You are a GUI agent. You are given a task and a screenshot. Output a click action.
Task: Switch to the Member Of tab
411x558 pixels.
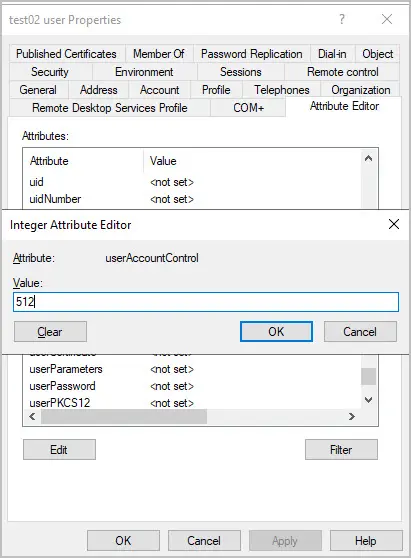[159, 54]
